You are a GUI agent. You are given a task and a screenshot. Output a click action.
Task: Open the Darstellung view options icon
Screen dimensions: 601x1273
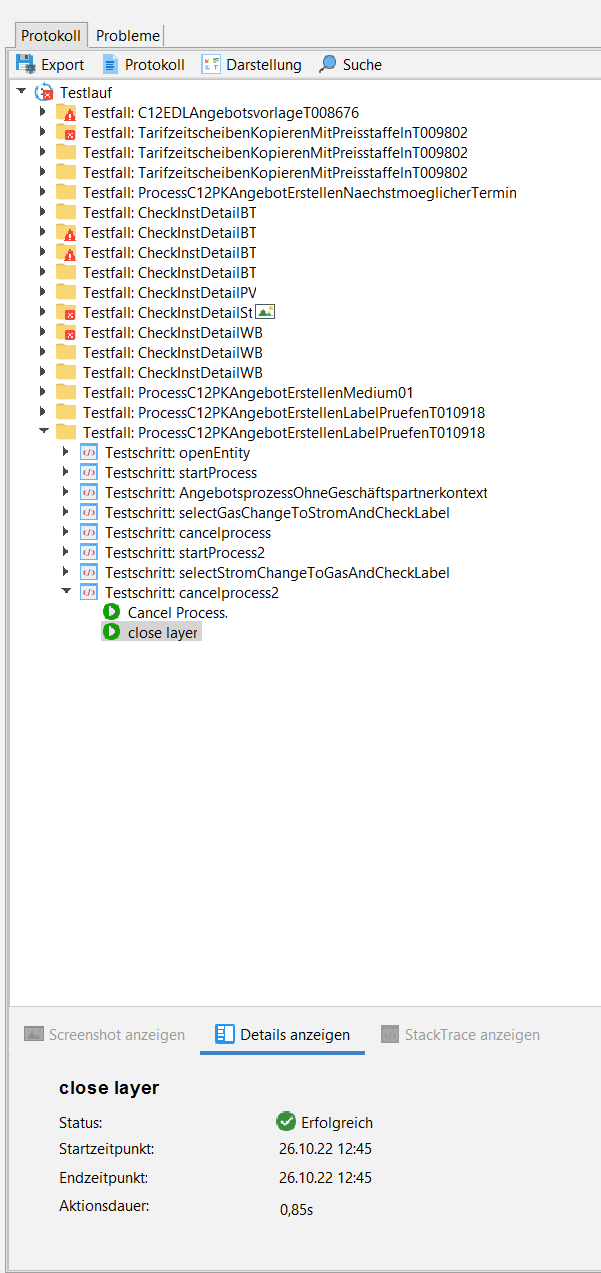click(211, 64)
